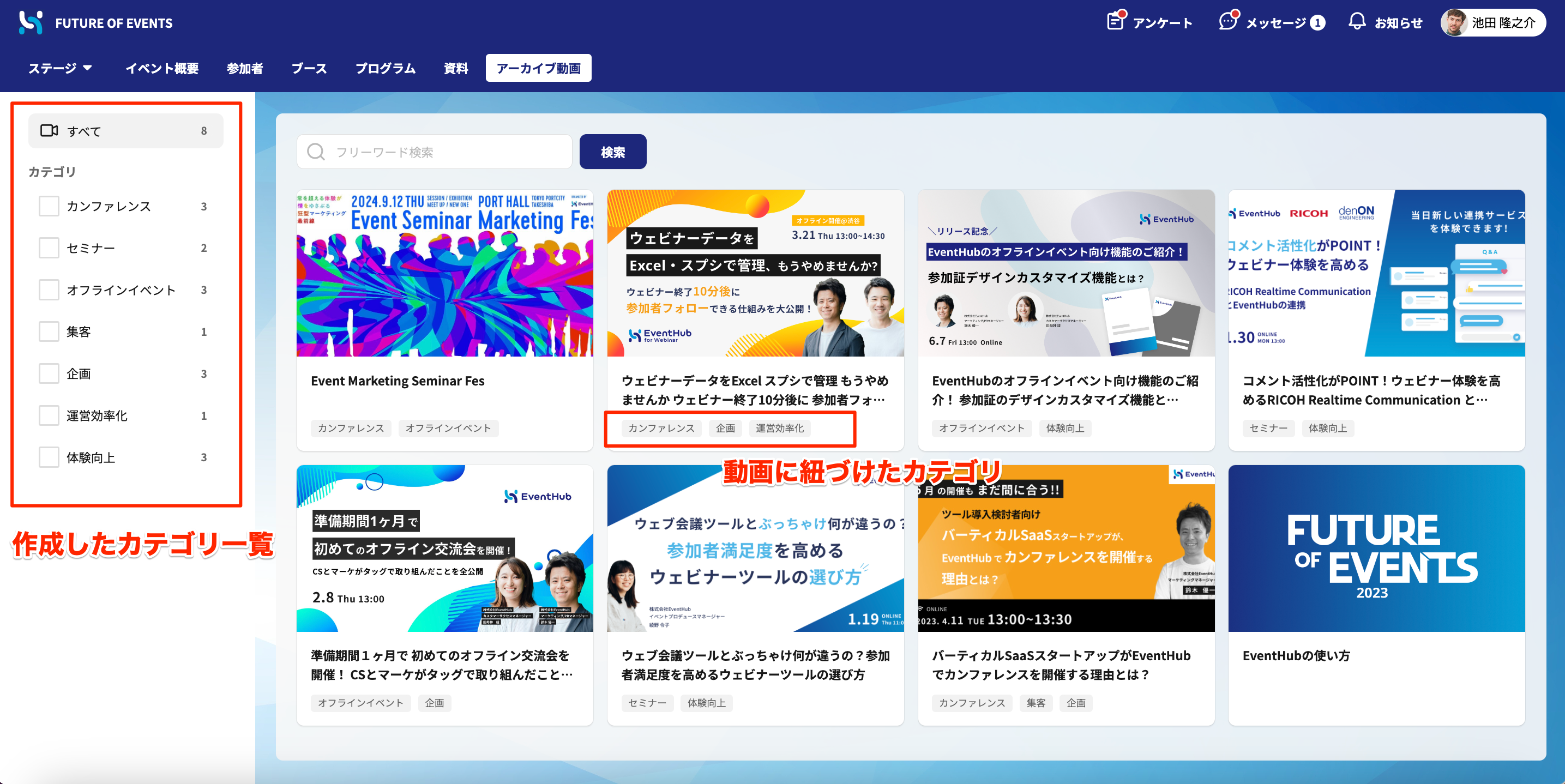Check the 集客 category checkbox
1565x784 pixels.
pos(49,331)
